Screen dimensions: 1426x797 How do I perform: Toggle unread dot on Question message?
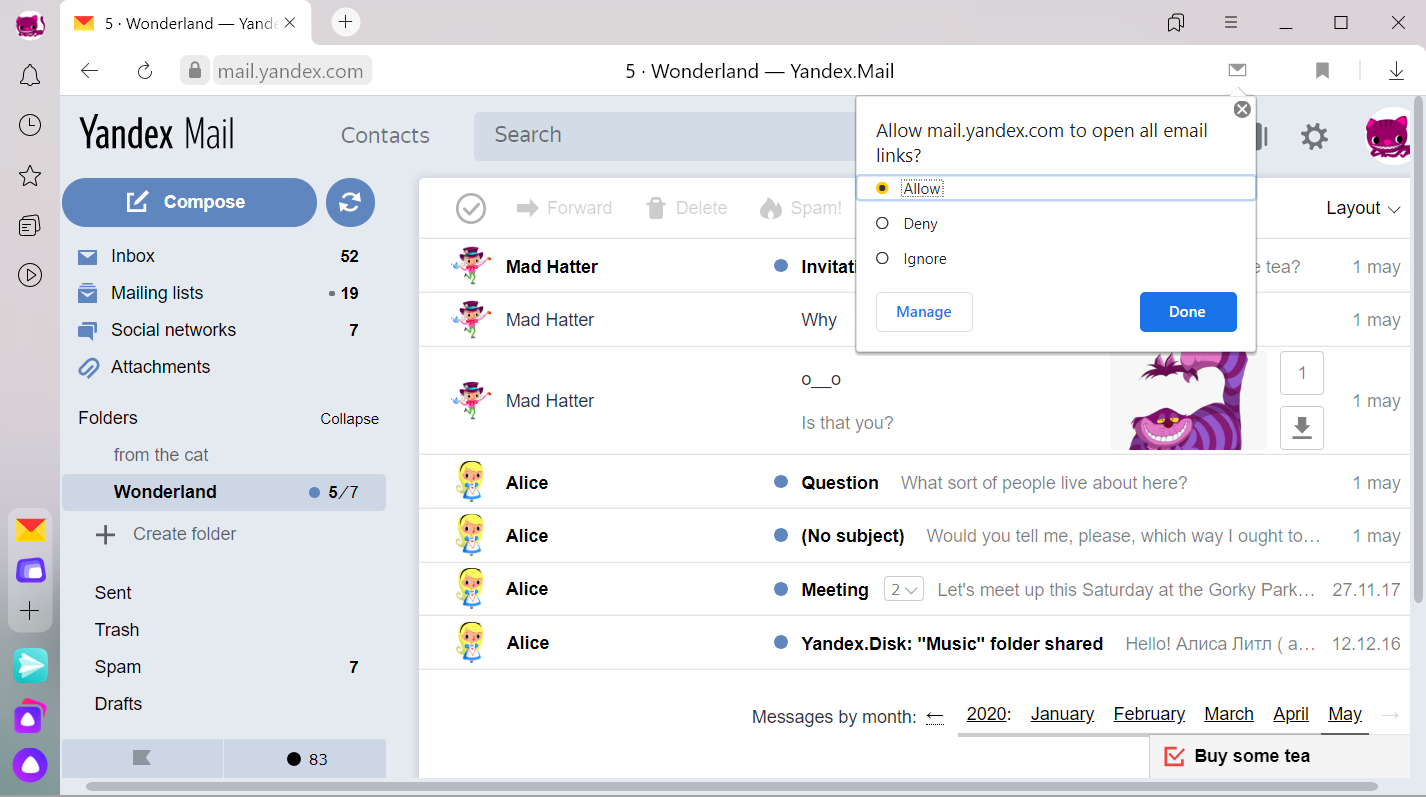point(781,482)
